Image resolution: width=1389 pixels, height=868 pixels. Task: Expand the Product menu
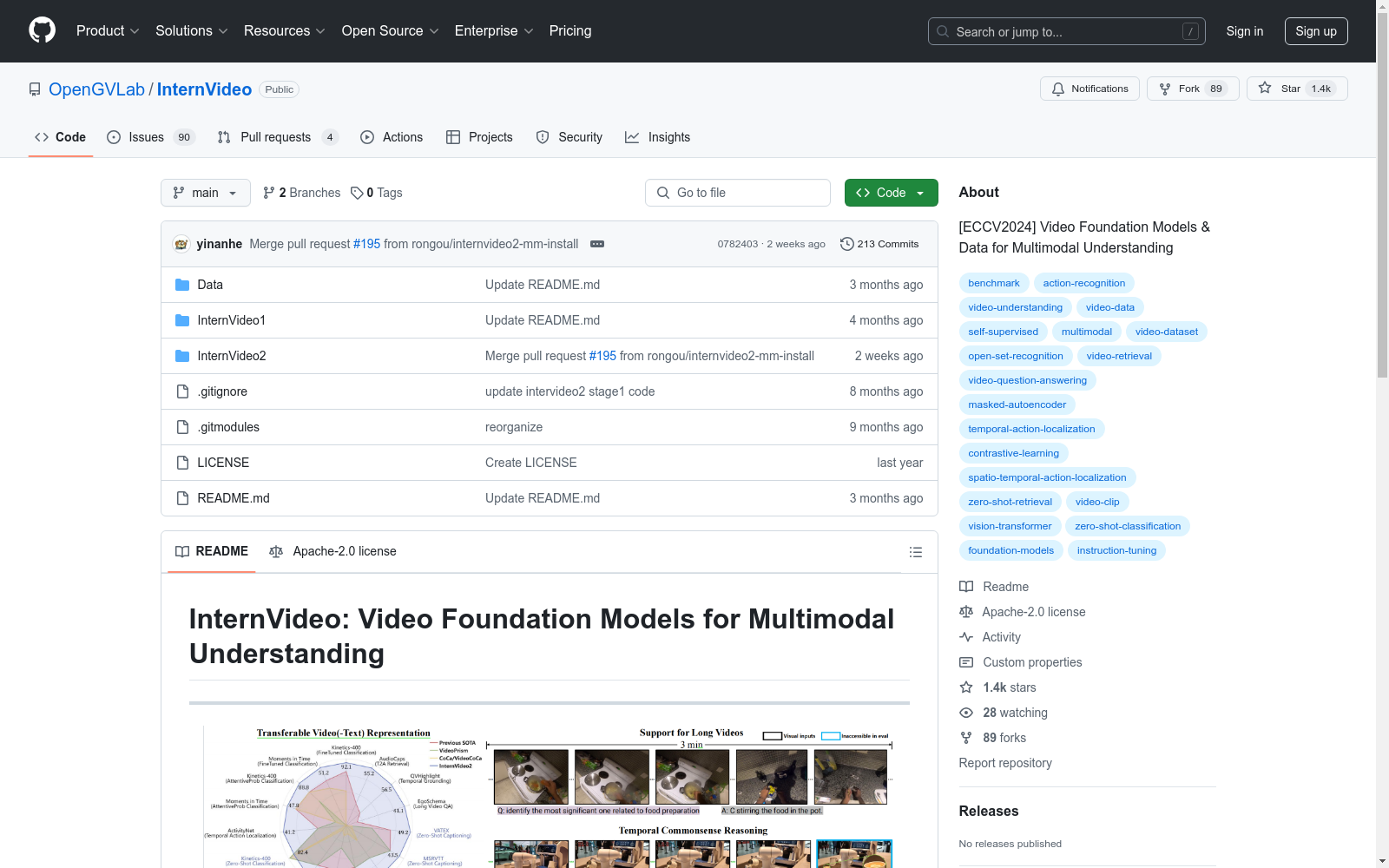(x=108, y=30)
